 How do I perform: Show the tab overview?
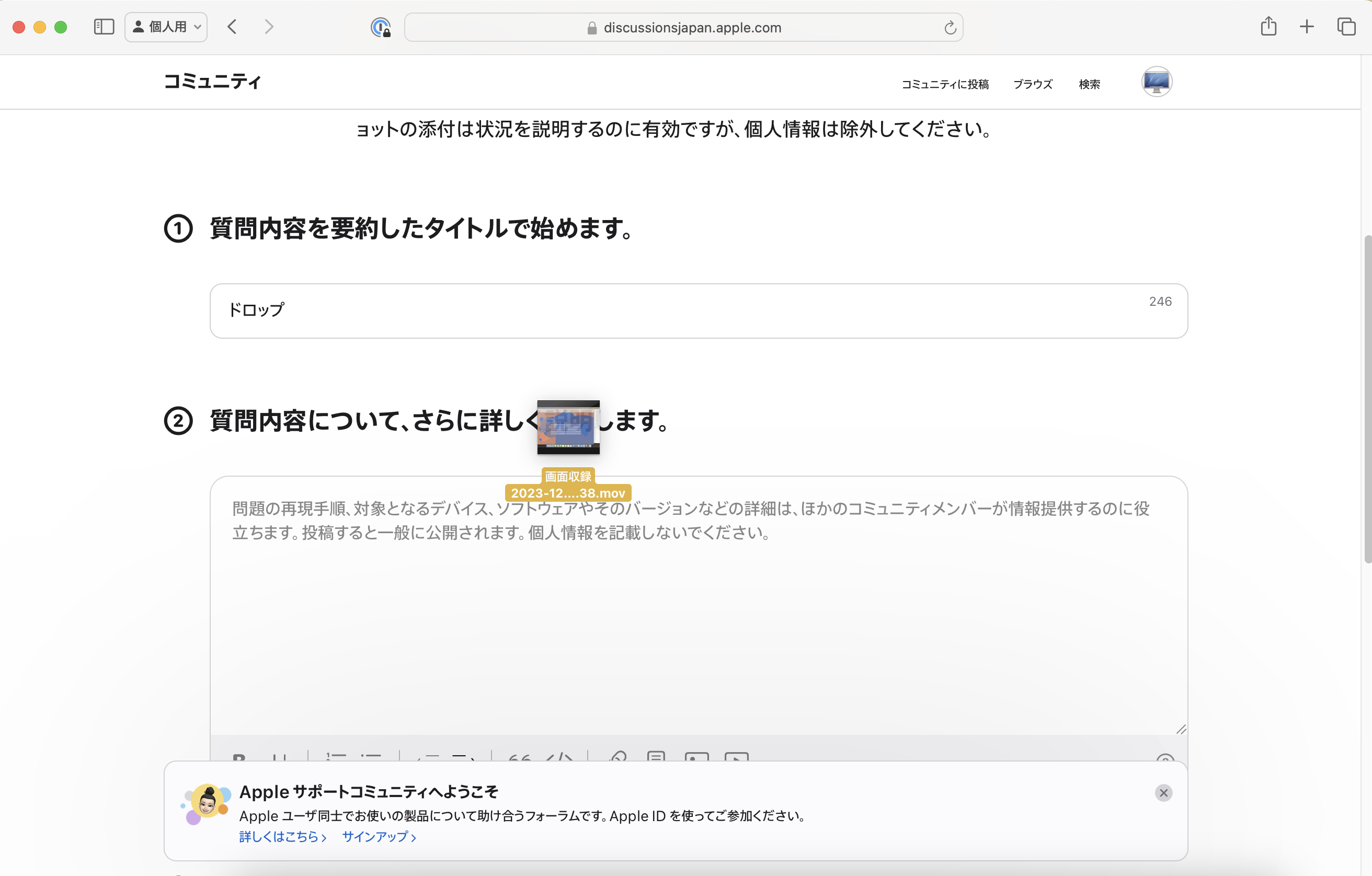pos(1346,27)
